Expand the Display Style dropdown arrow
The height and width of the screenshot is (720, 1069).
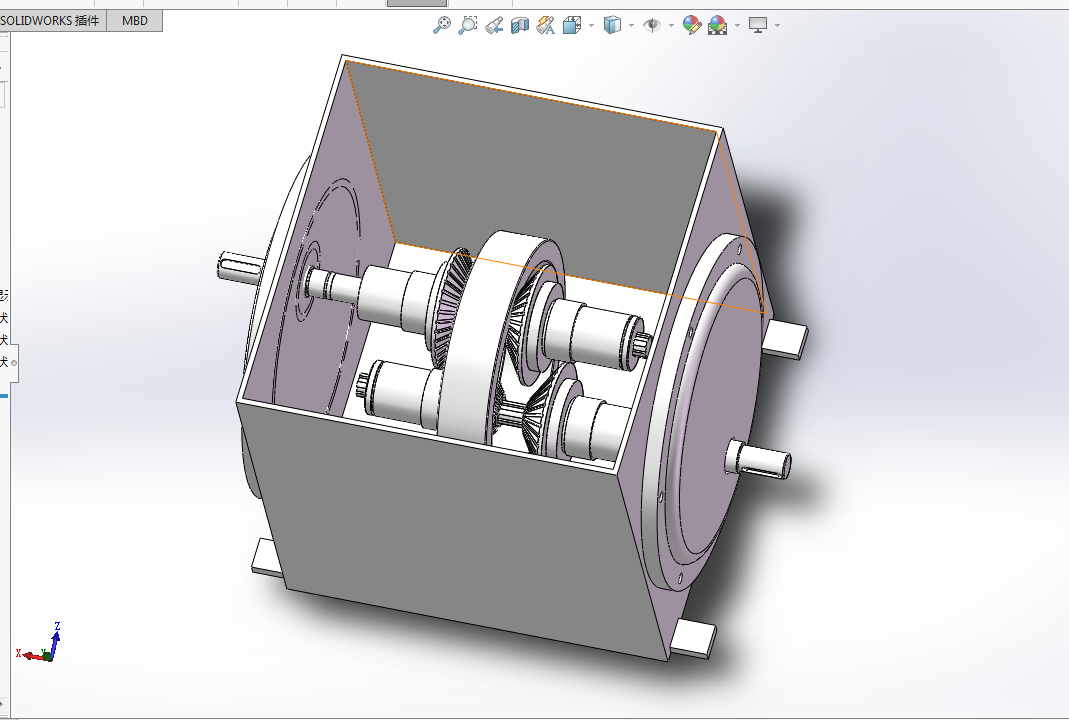coord(631,26)
